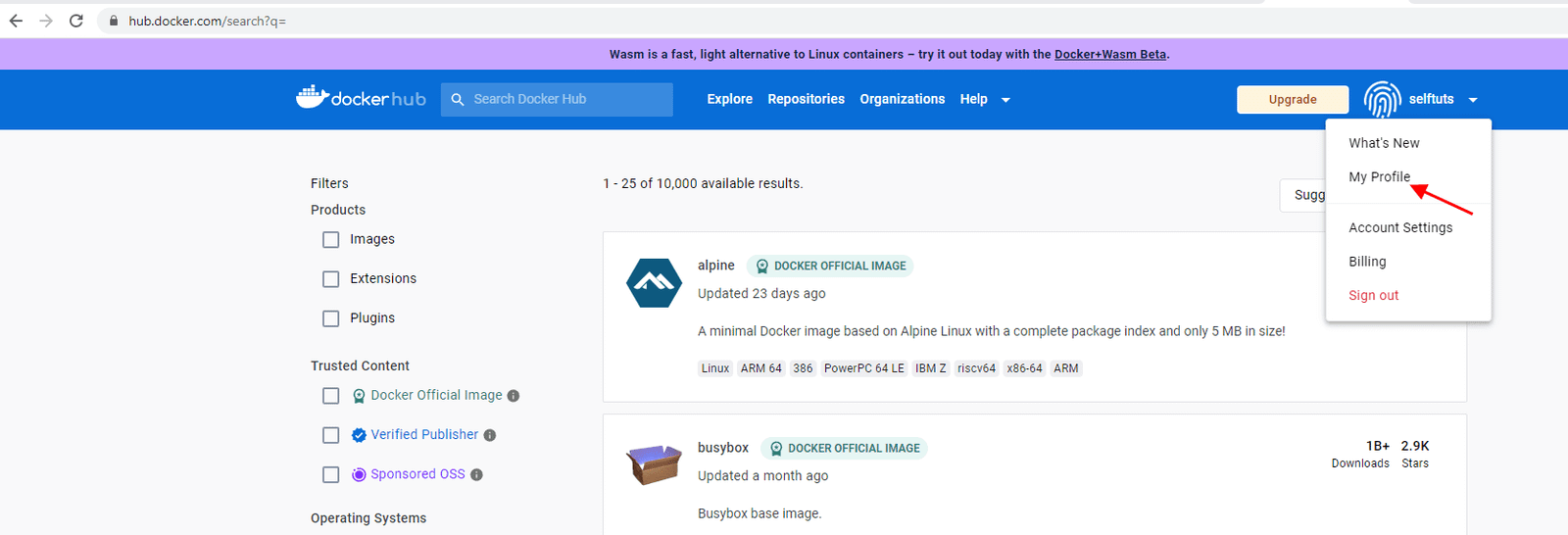Select My Profile in account menu
1568x535 pixels.
[x=1380, y=176]
